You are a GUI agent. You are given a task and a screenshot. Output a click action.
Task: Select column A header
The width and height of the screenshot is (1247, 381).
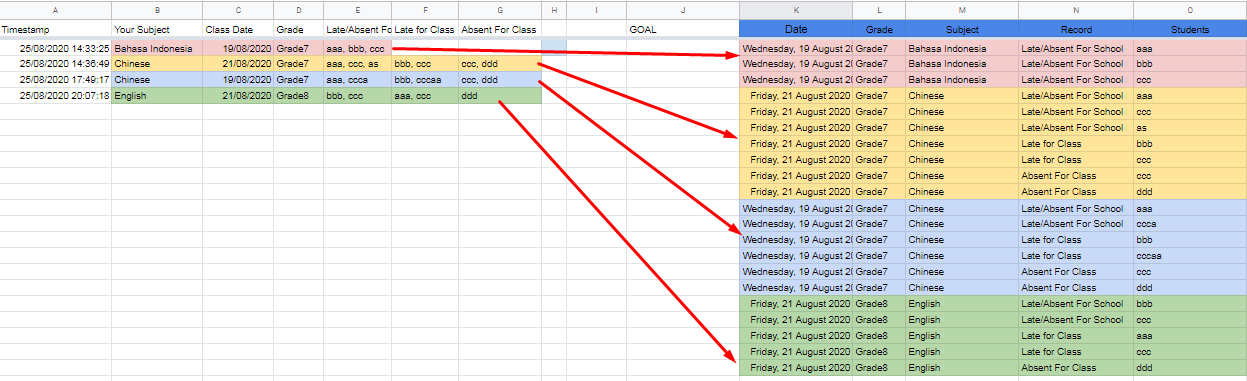click(55, 9)
